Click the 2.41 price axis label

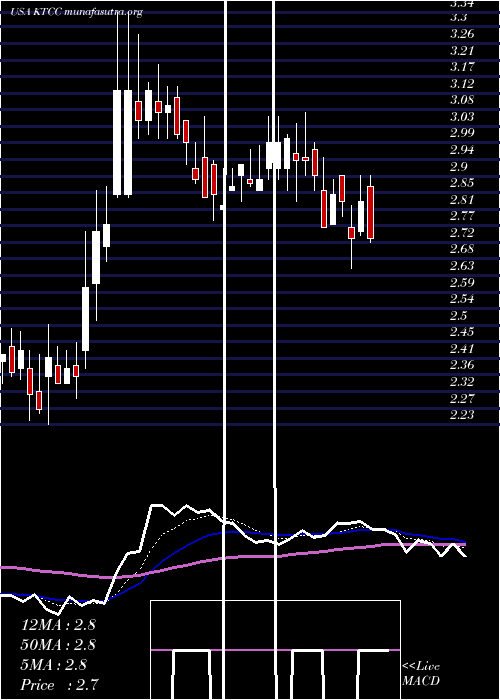coord(462,348)
